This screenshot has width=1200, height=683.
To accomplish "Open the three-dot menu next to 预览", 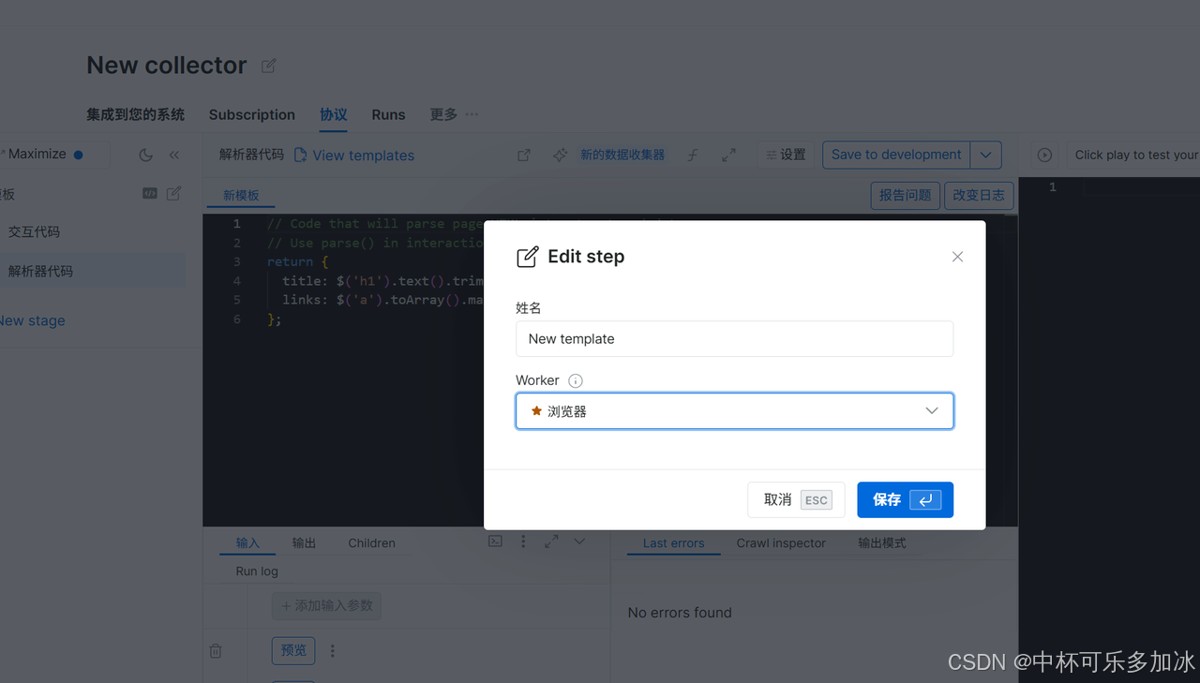I will (333, 650).
